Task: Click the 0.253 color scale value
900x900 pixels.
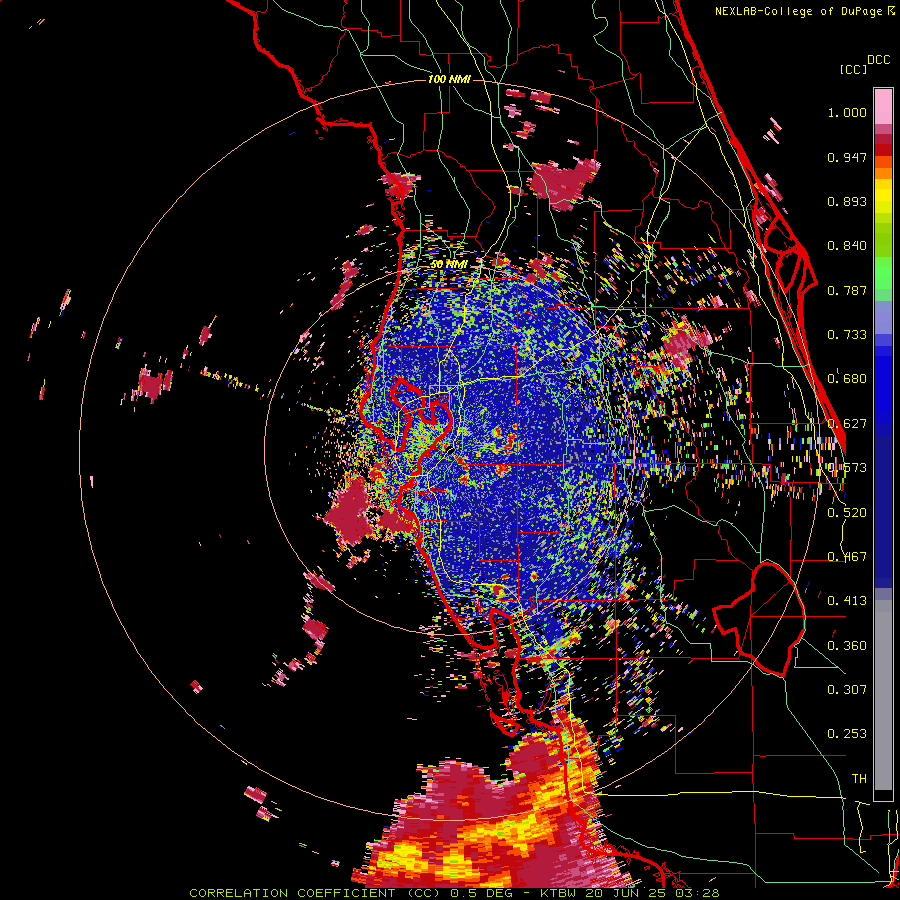Action: tap(847, 734)
